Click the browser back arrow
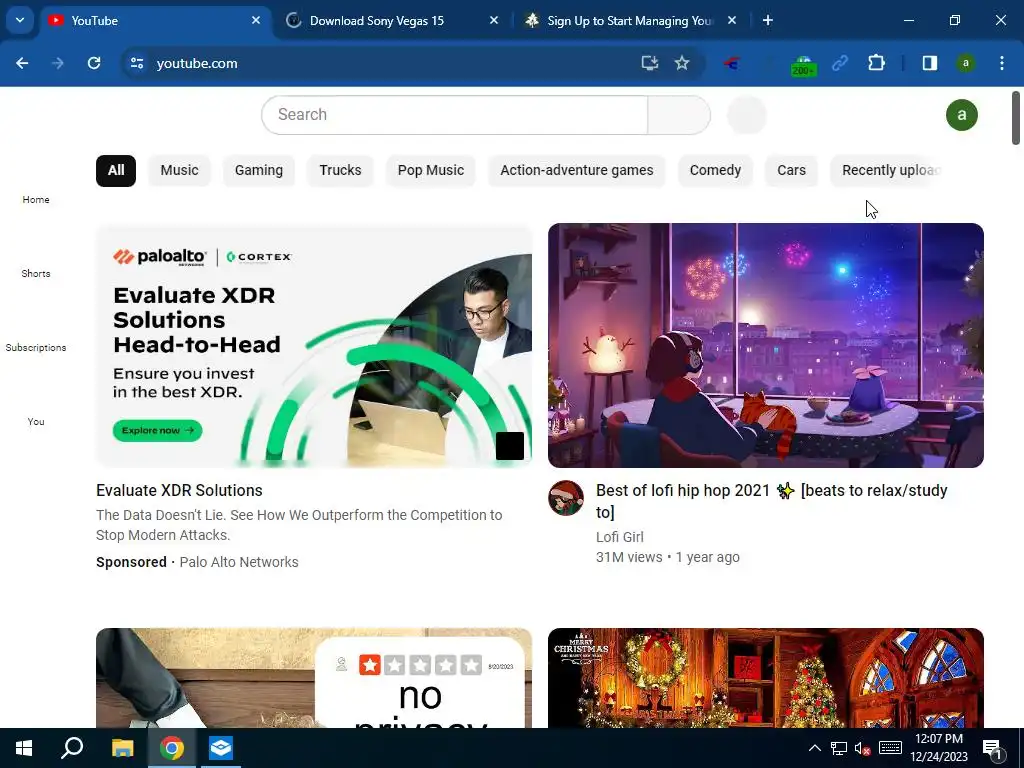 [x=22, y=63]
